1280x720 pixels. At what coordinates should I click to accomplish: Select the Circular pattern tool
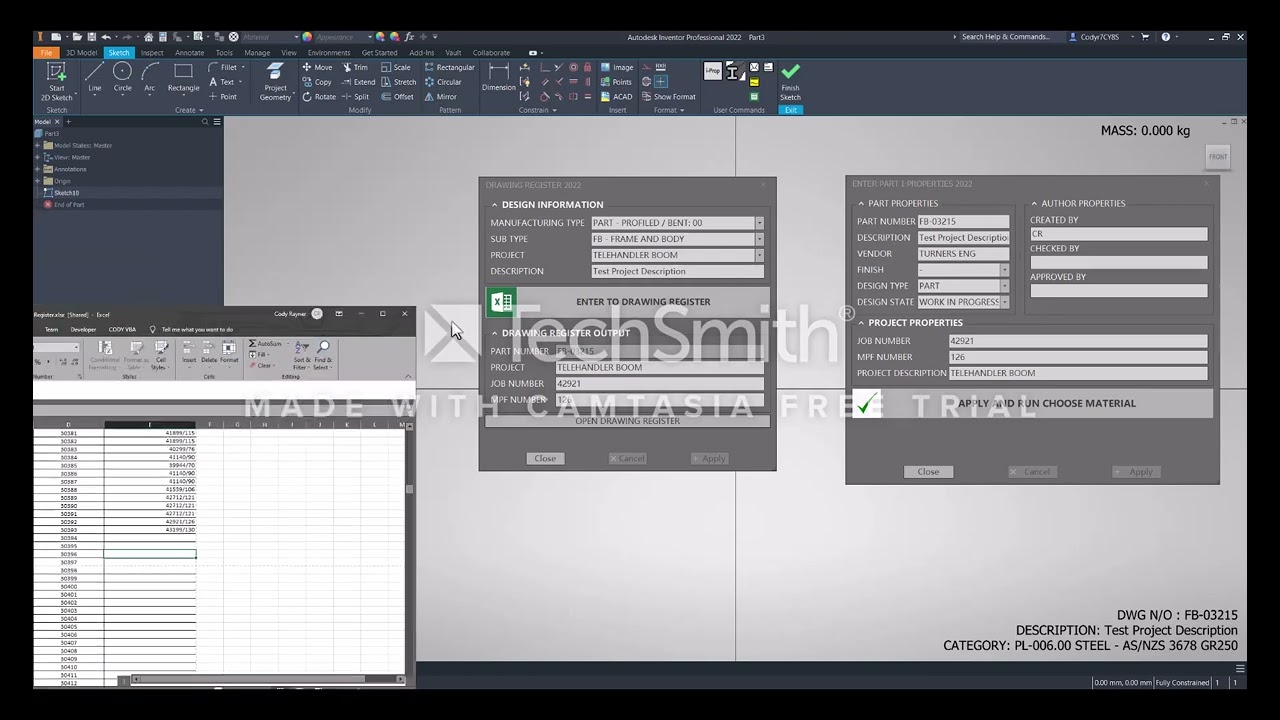pyautogui.click(x=443, y=82)
